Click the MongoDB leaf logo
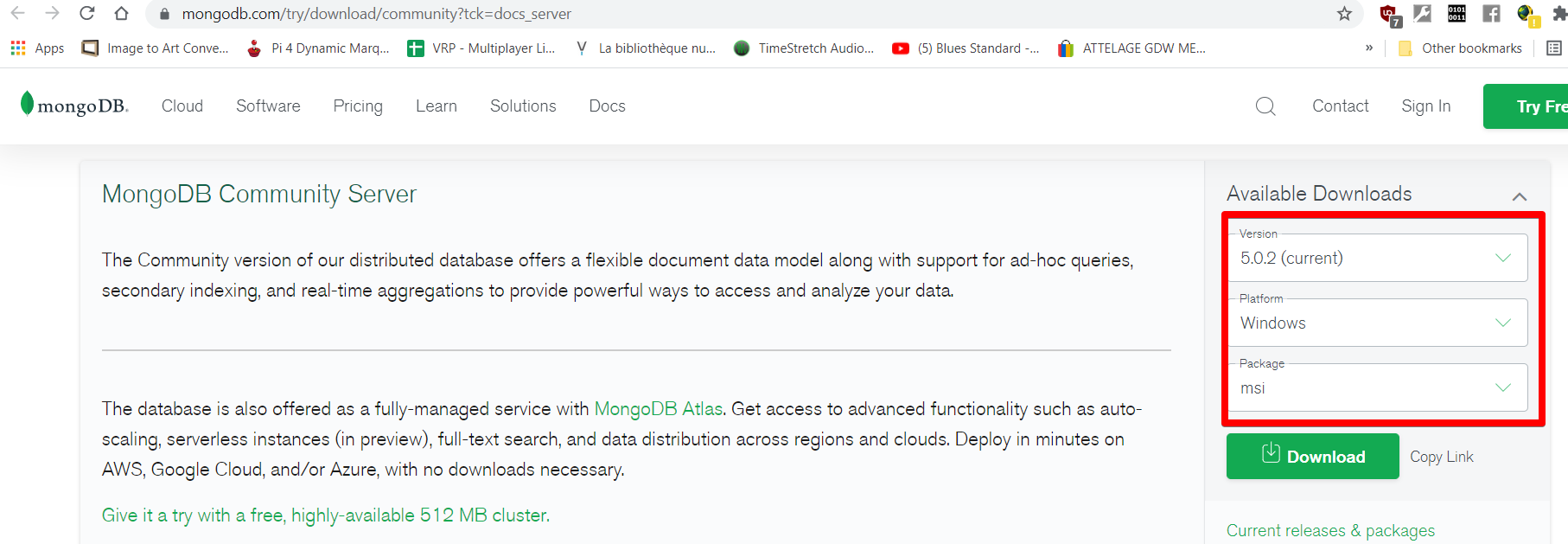Viewport: 1568px width, 544px height. click(x=28, y=104)
